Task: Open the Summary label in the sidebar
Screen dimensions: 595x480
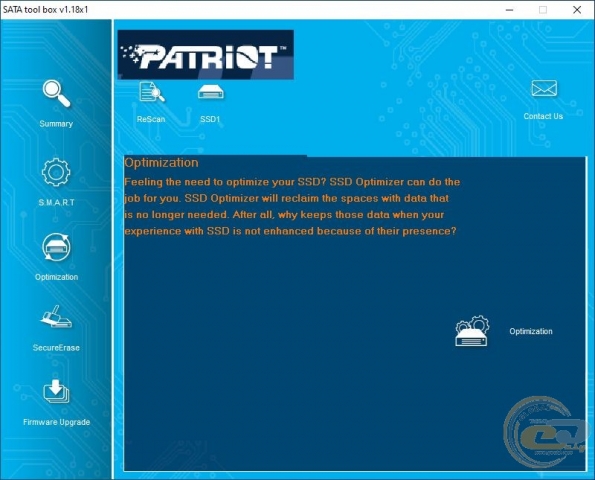Action: pos(56,124)
